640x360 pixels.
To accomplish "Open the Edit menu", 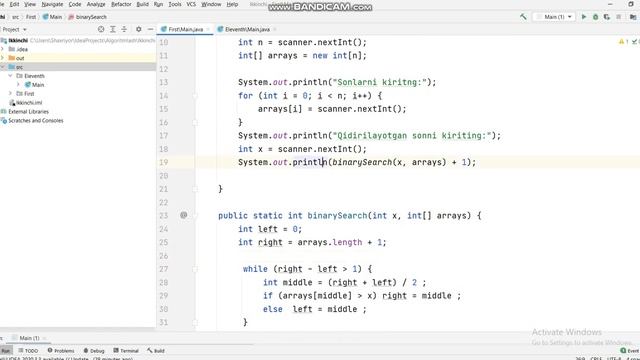I will point(14,4).
